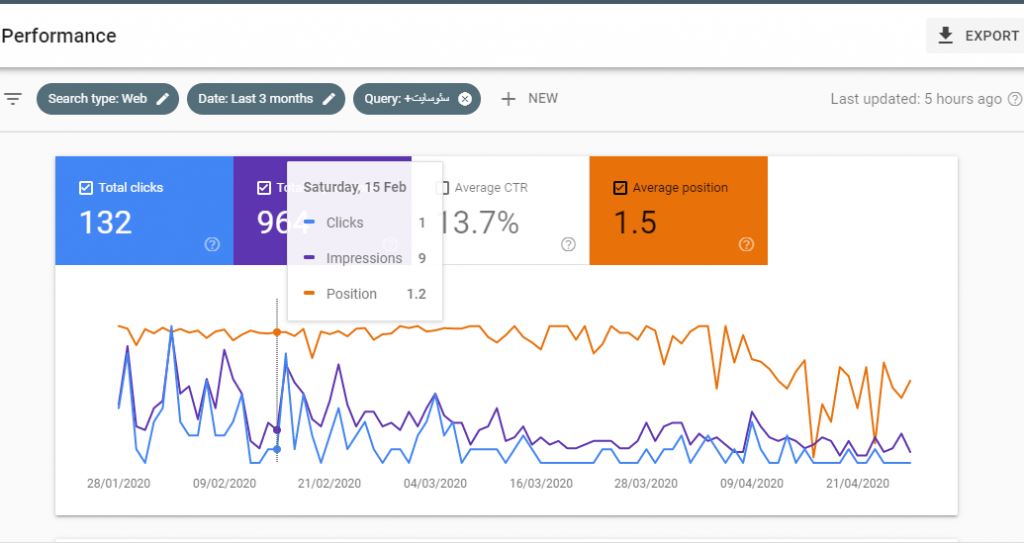Click the 28/03/2020 axis date label

click(x=646, y=484)
